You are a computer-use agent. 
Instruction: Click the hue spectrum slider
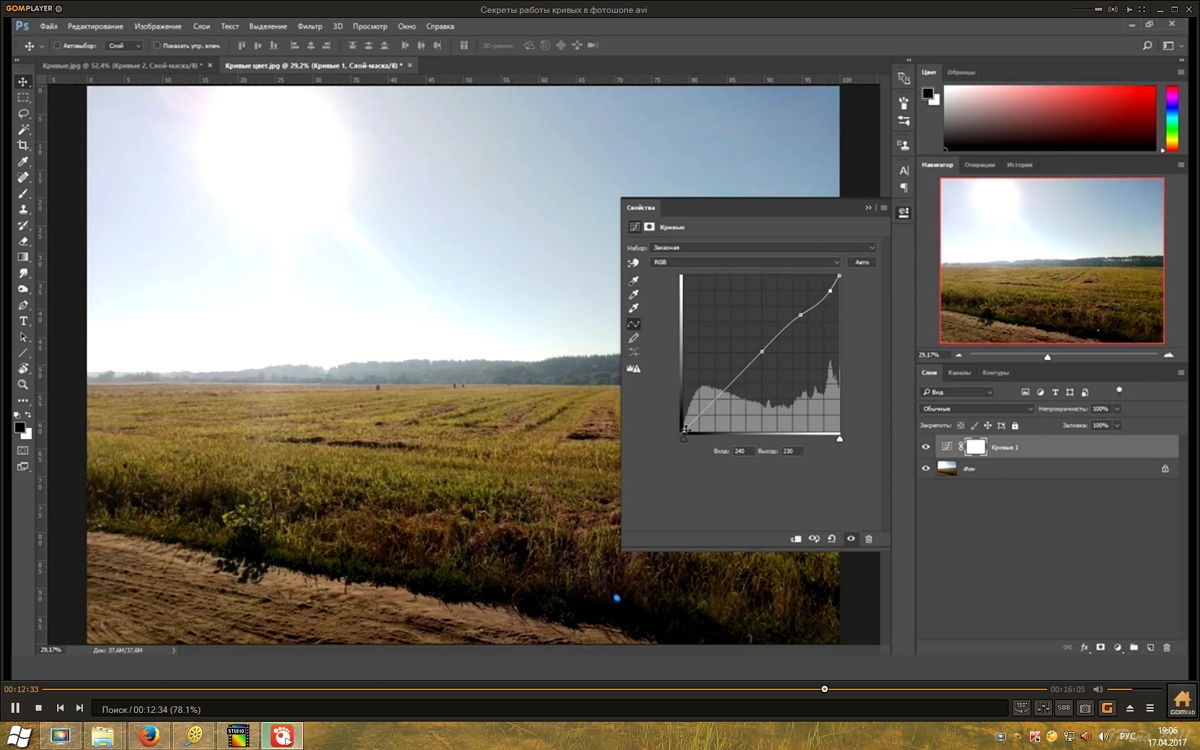(1172, 118)
